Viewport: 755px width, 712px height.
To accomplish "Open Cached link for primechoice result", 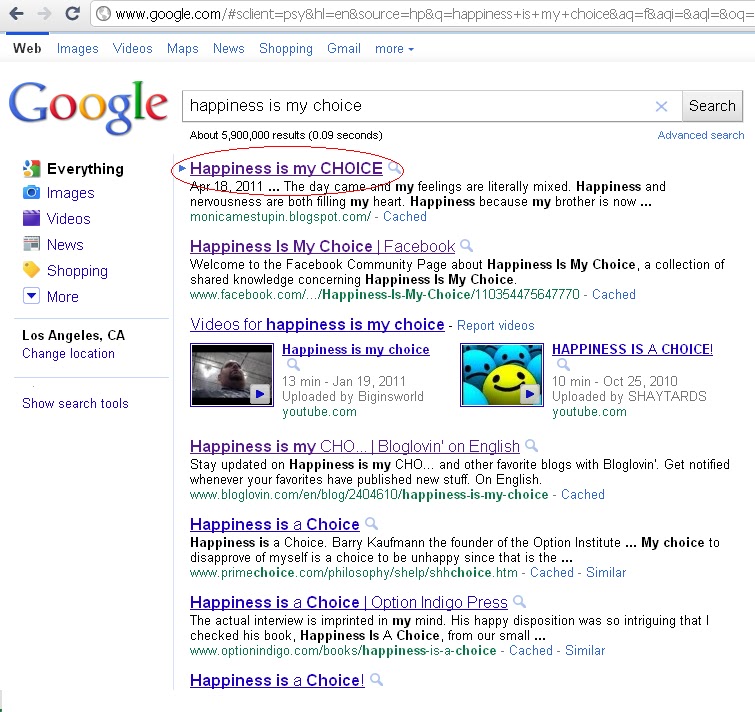I will click(x=552, y=573).
